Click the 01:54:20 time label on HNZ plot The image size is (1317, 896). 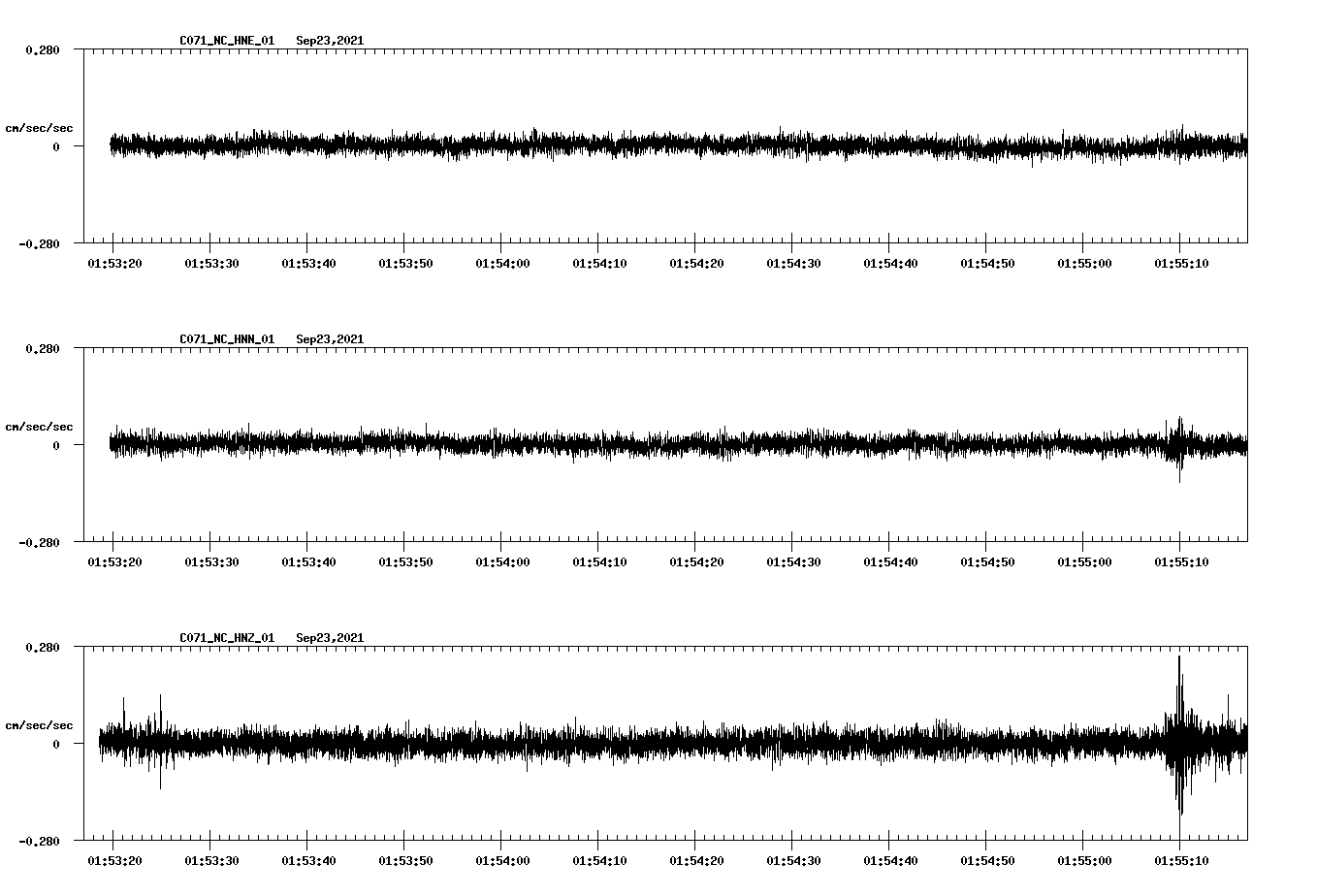click(x=696, y=860)
